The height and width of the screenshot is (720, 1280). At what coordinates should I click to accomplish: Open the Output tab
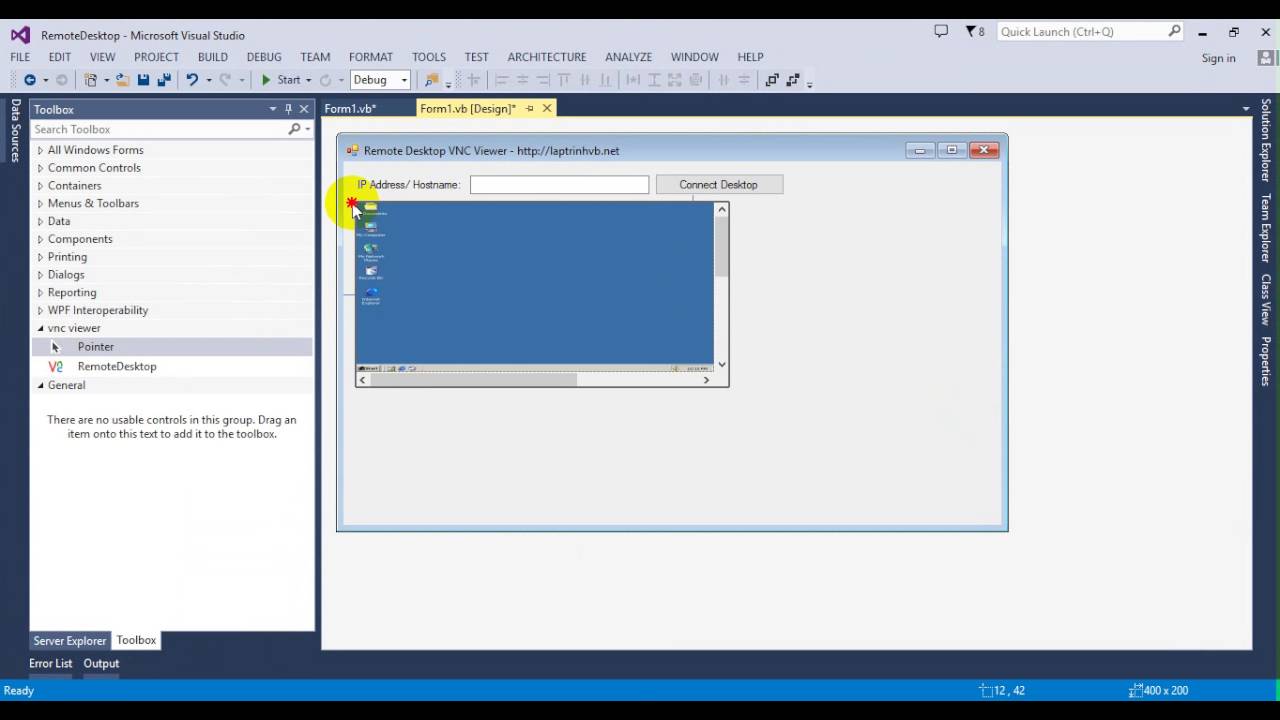101,663
